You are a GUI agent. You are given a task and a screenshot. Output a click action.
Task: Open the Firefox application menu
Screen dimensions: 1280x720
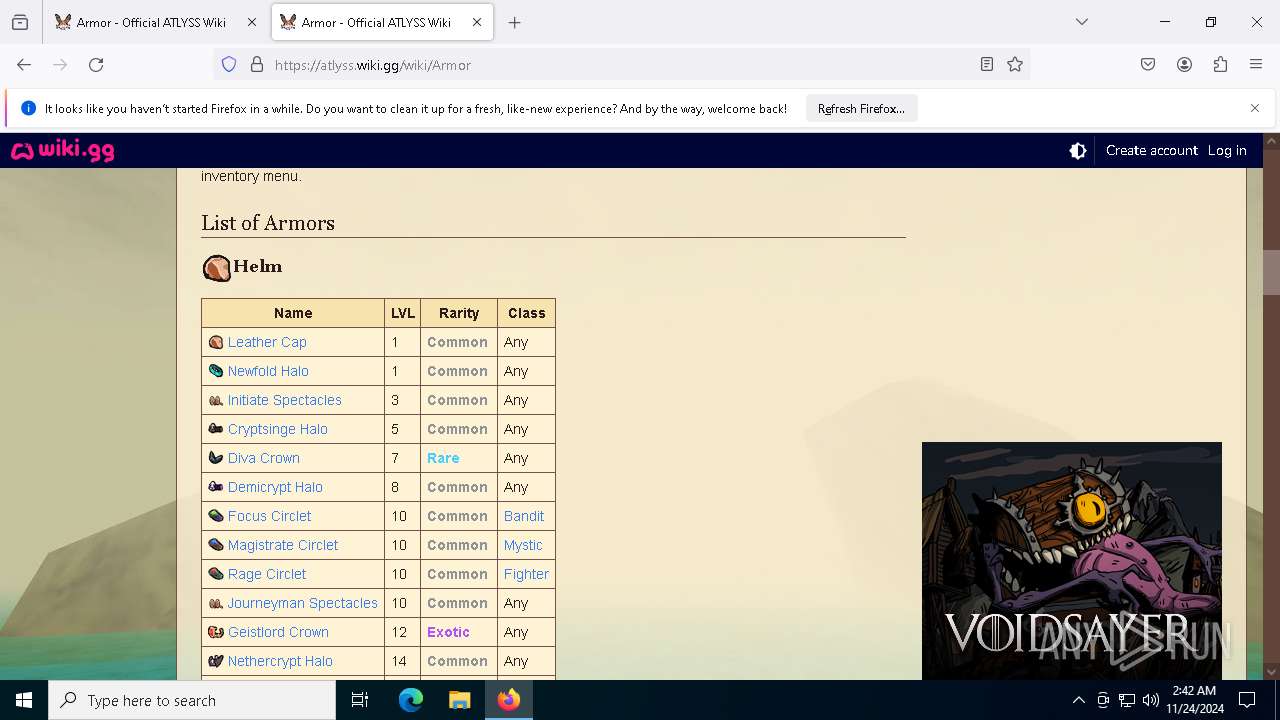1256,65
